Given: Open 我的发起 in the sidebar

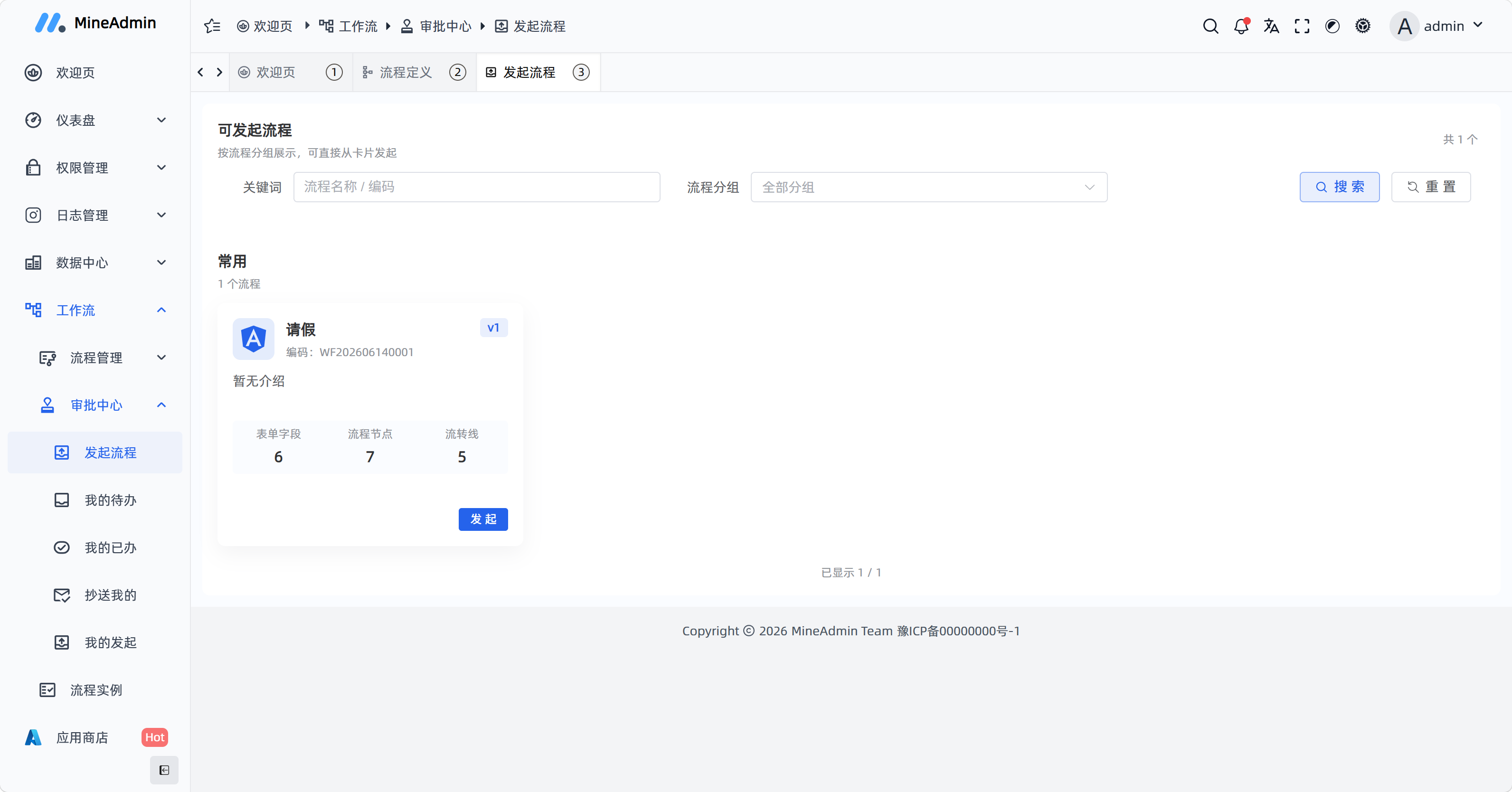Looking at the screenshot, I should [x=95, y=642].
